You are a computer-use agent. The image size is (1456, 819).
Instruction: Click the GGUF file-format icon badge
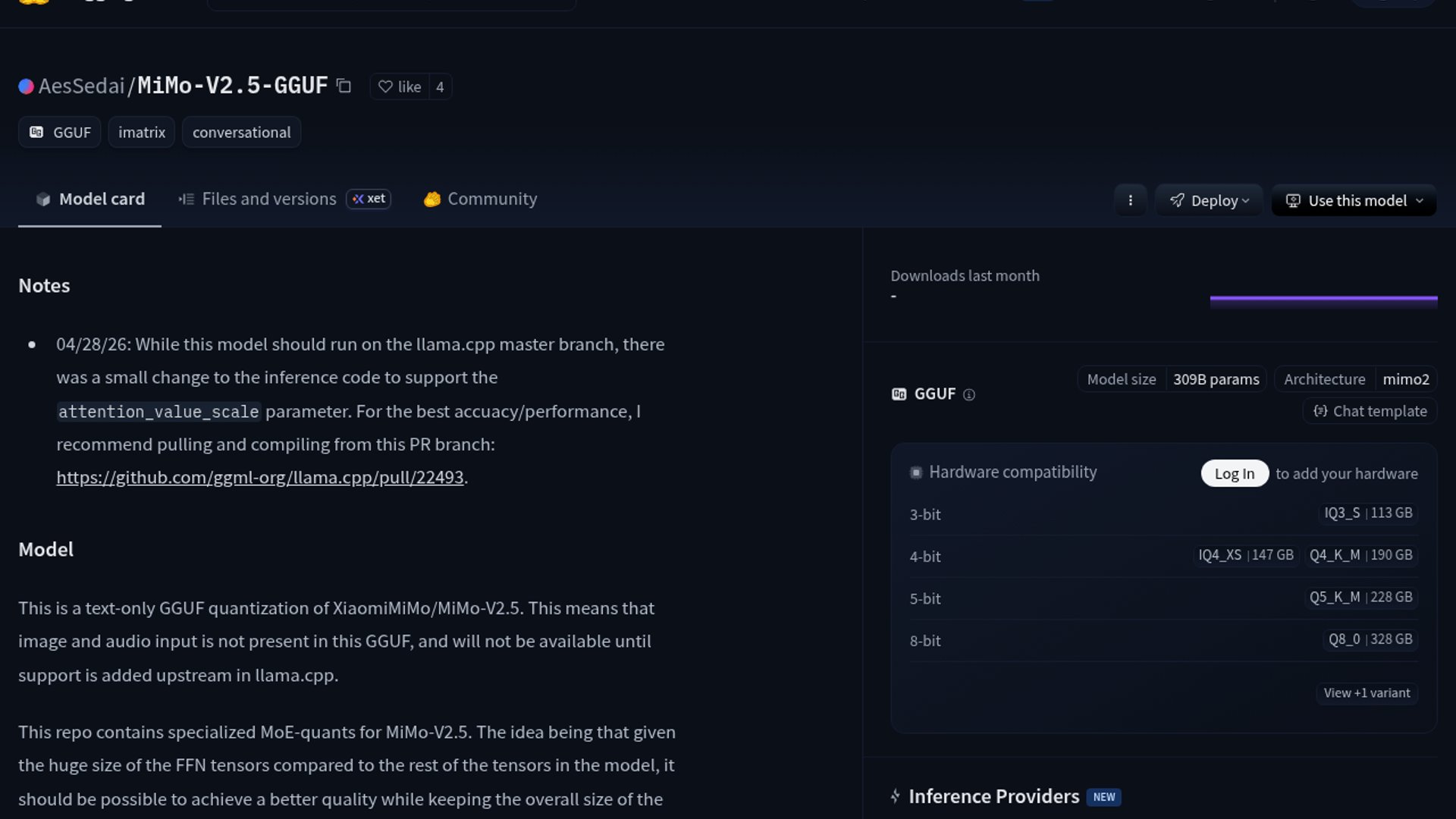click(x=37, y=131)
